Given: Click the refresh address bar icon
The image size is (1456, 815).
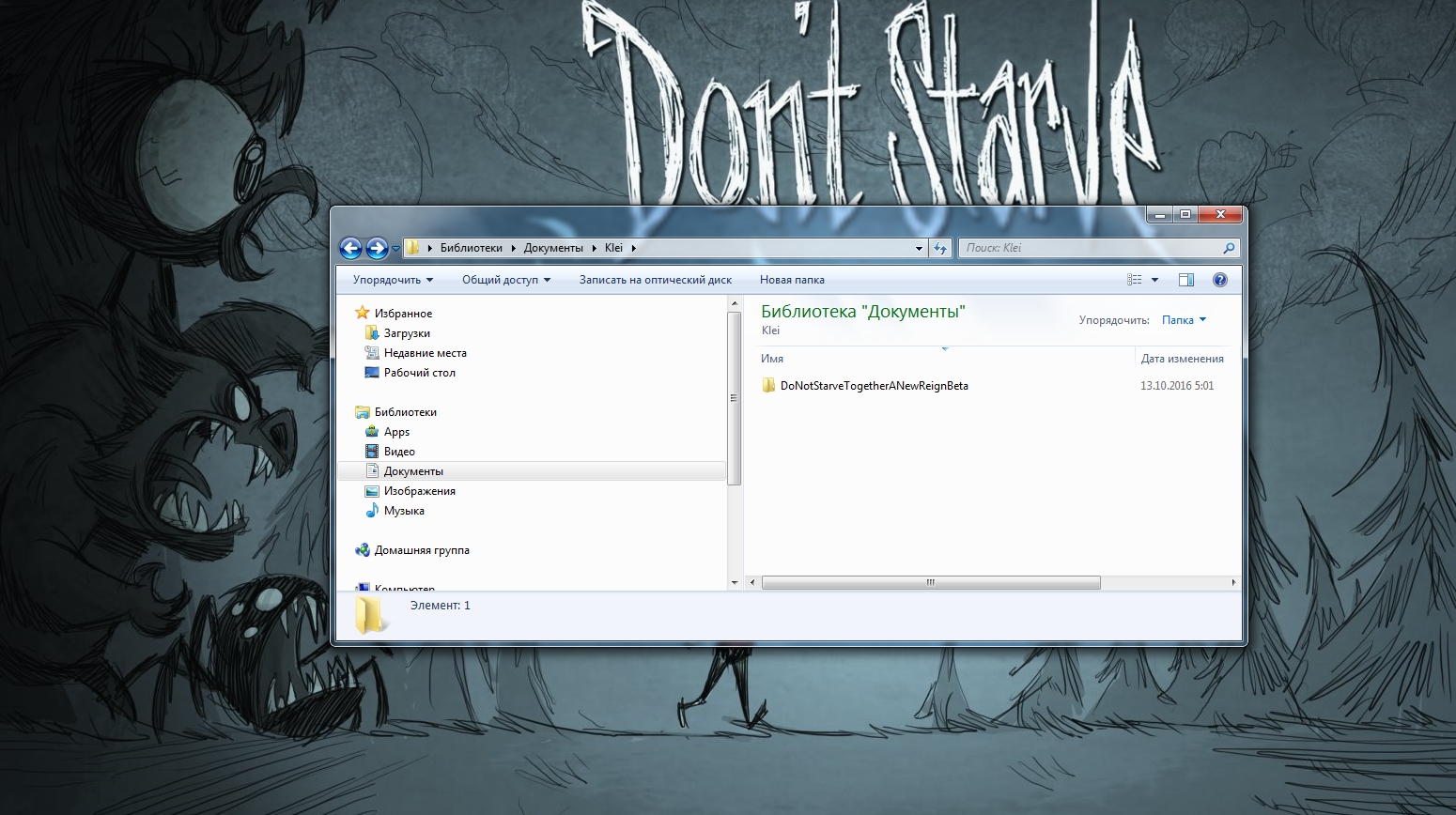Looking at the screenshot, I should (940, 248).
